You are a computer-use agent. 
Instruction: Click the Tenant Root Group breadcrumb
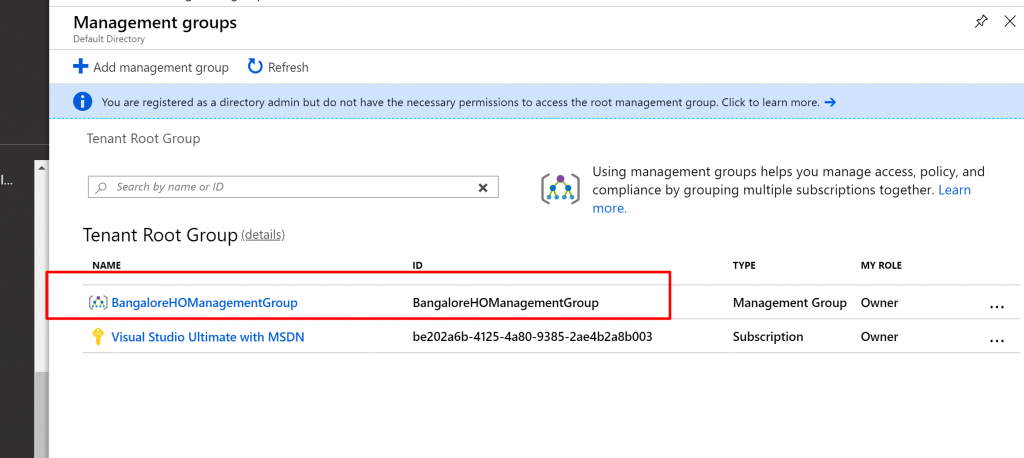[x=144, y=139]
